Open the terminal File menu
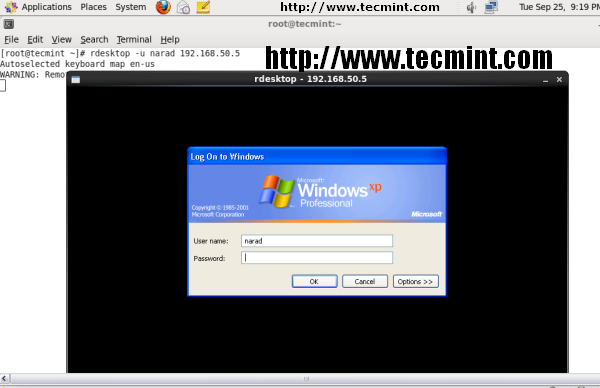Viewport: 600px width, 388px height. point(11,39)
